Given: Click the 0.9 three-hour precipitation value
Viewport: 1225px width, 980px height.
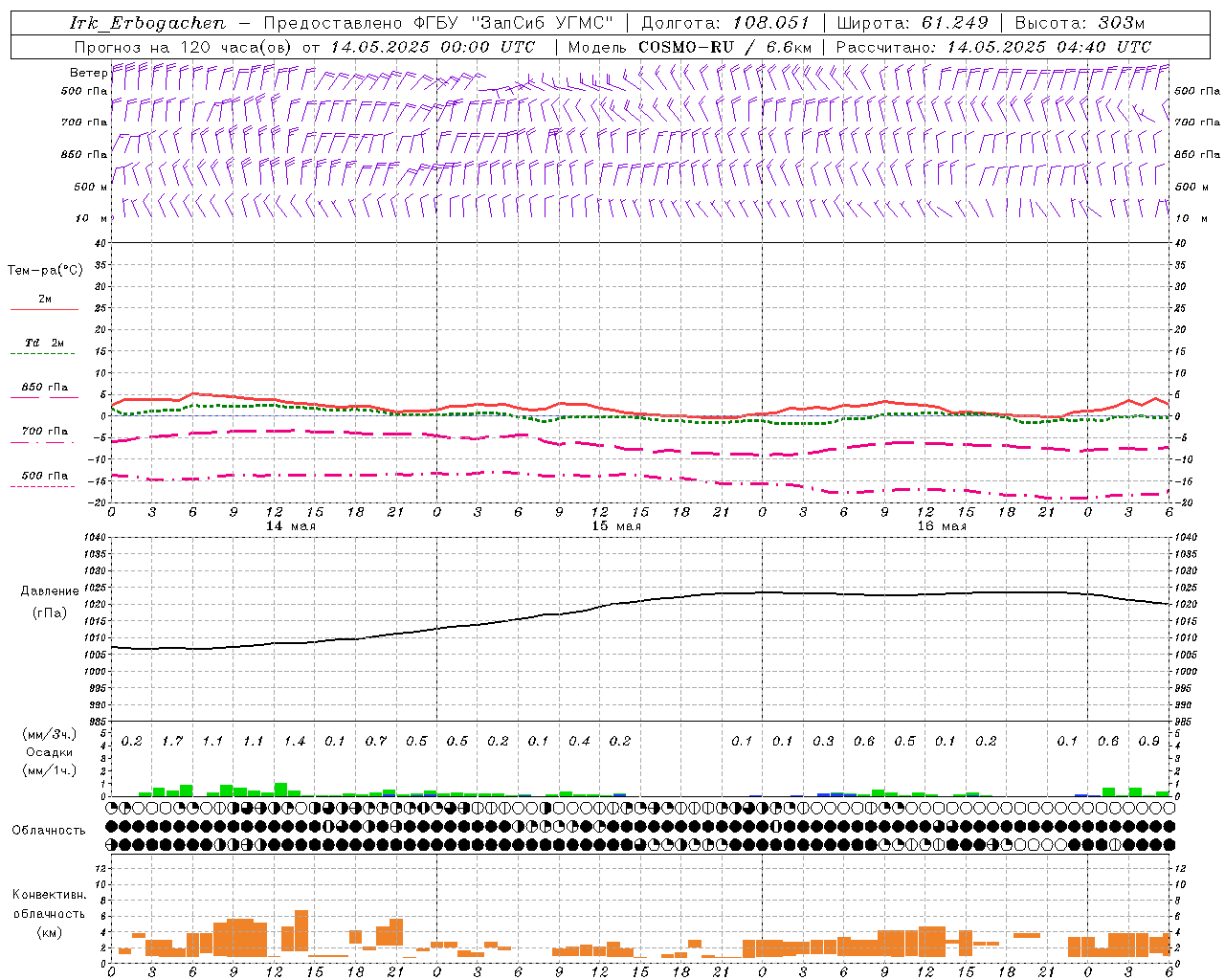Looking at the screenshot, I should click(1148, 742).
